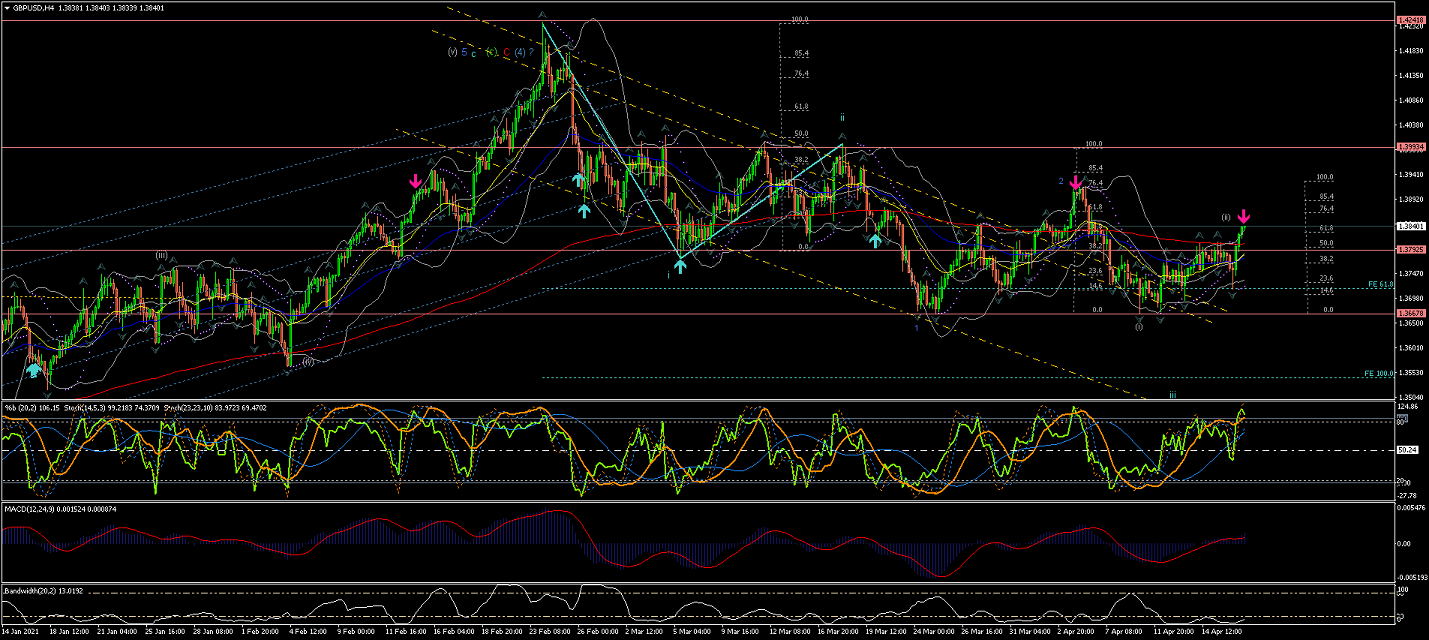Select the FE 61.8 expansion label
The image size is (1429, 640).
[x=1379, y=286]
